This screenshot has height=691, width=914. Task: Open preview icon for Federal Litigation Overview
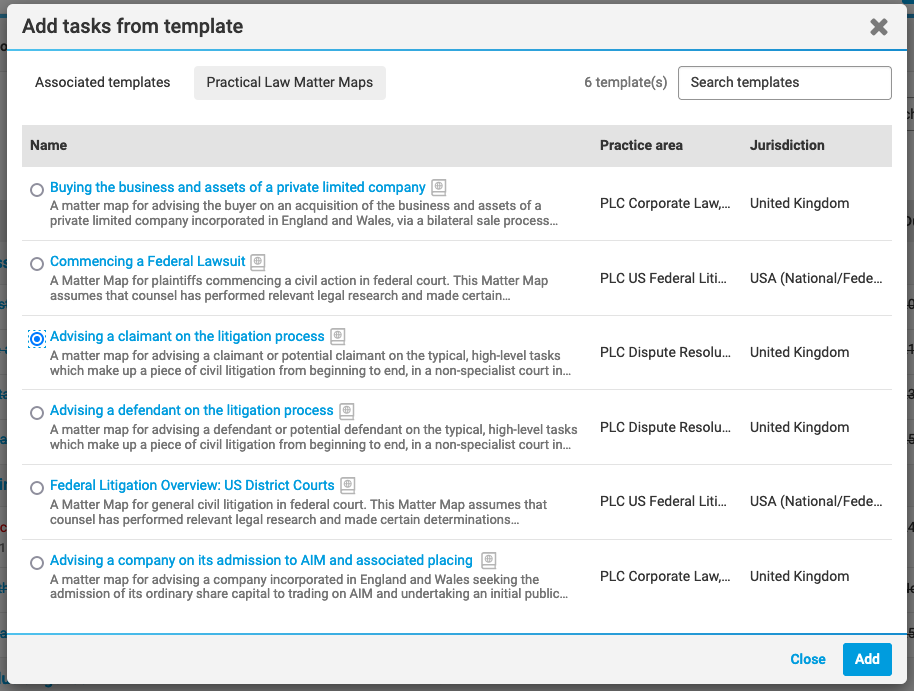coord(348,485)
